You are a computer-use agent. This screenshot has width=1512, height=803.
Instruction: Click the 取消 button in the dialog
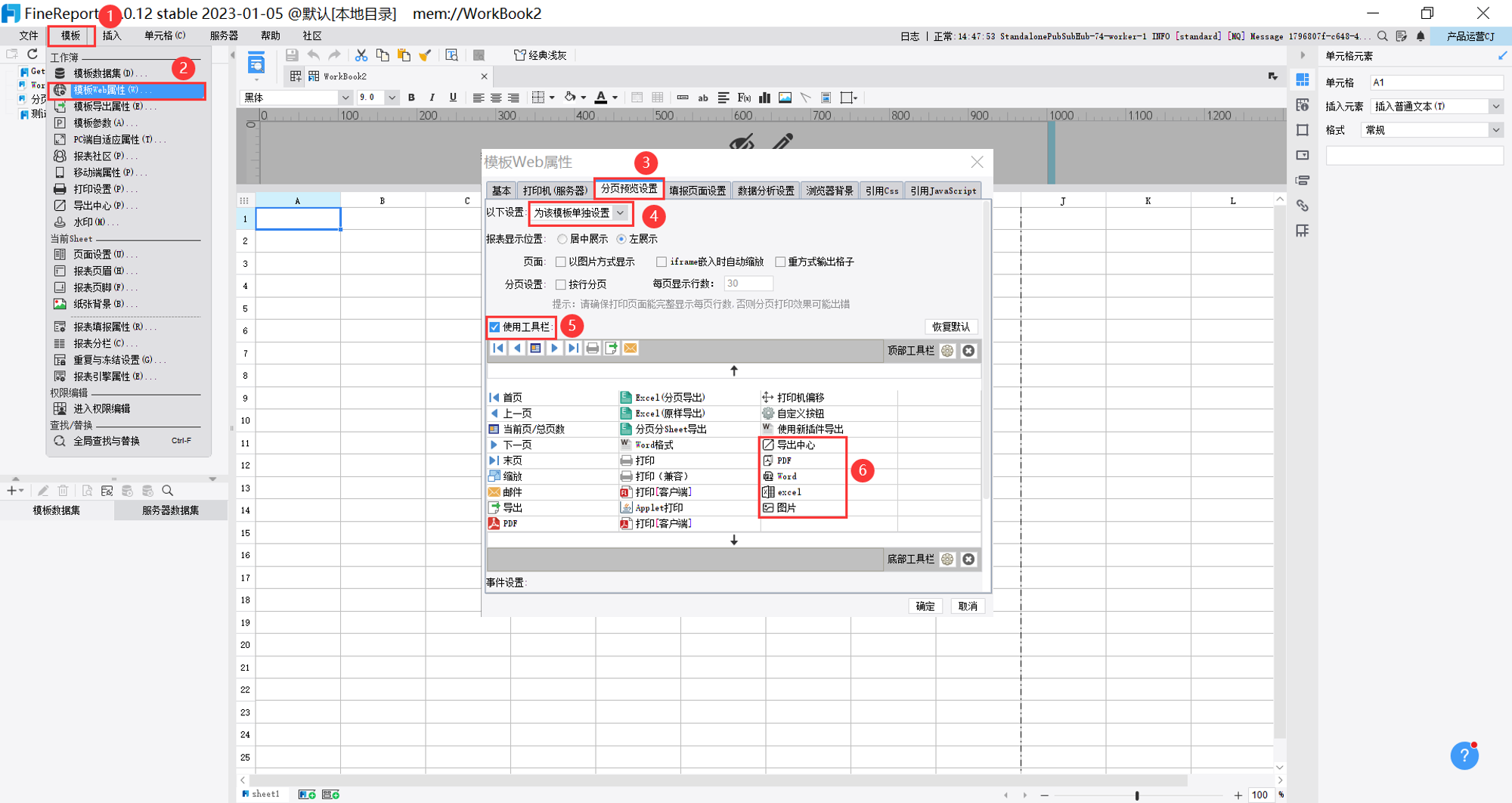tap(968, 606)
